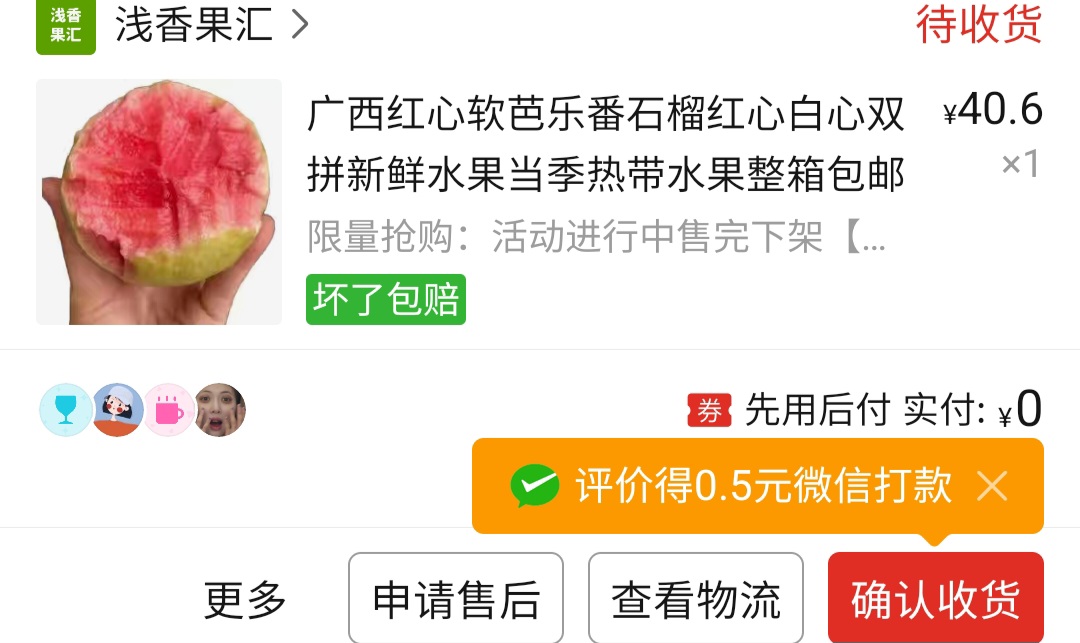The image size is (1080, 643).
Task: Tap the 申请售后 button
Action: pos(456,598)
